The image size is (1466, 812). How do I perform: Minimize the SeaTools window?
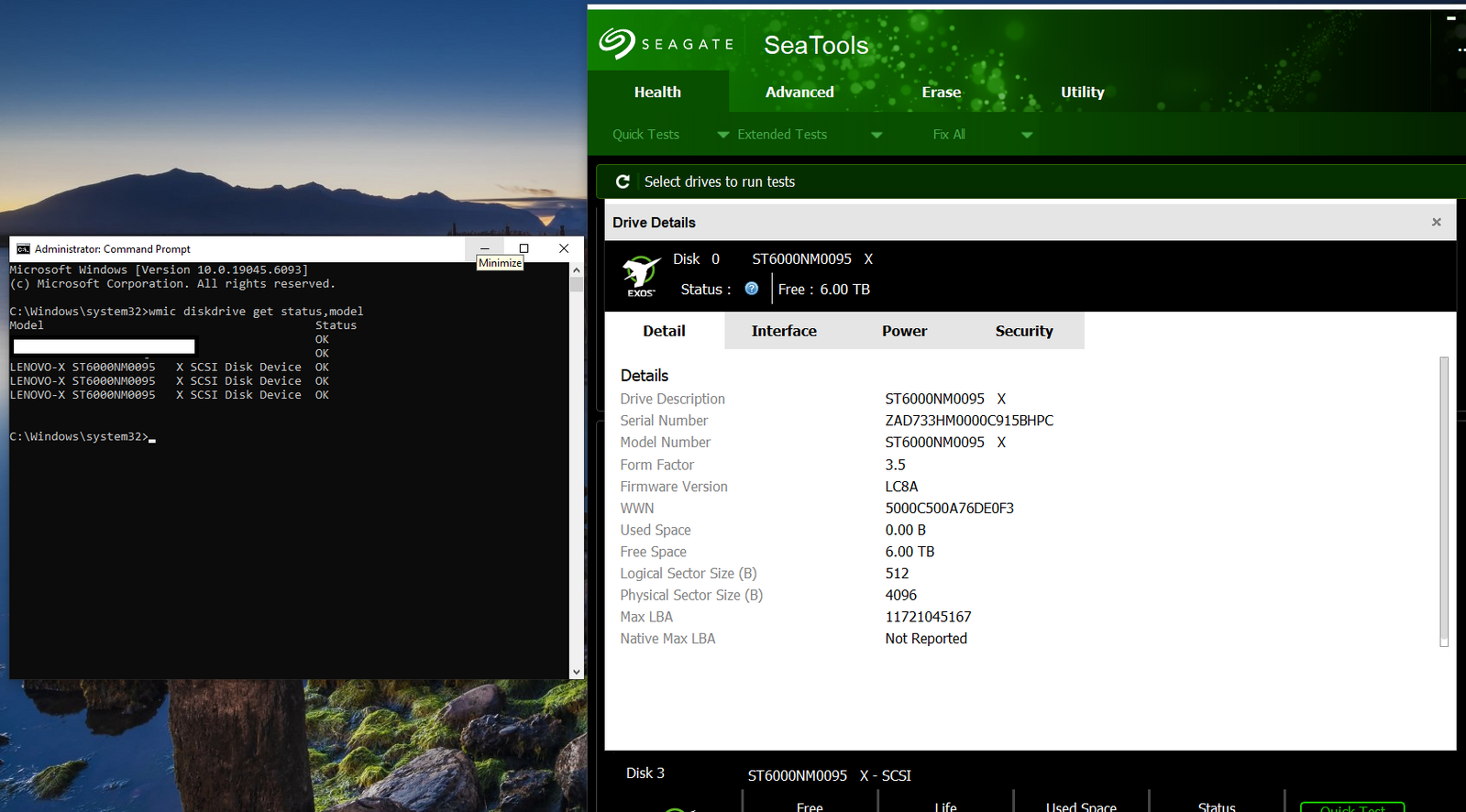pyautogui.click(x=1450, y=17)
